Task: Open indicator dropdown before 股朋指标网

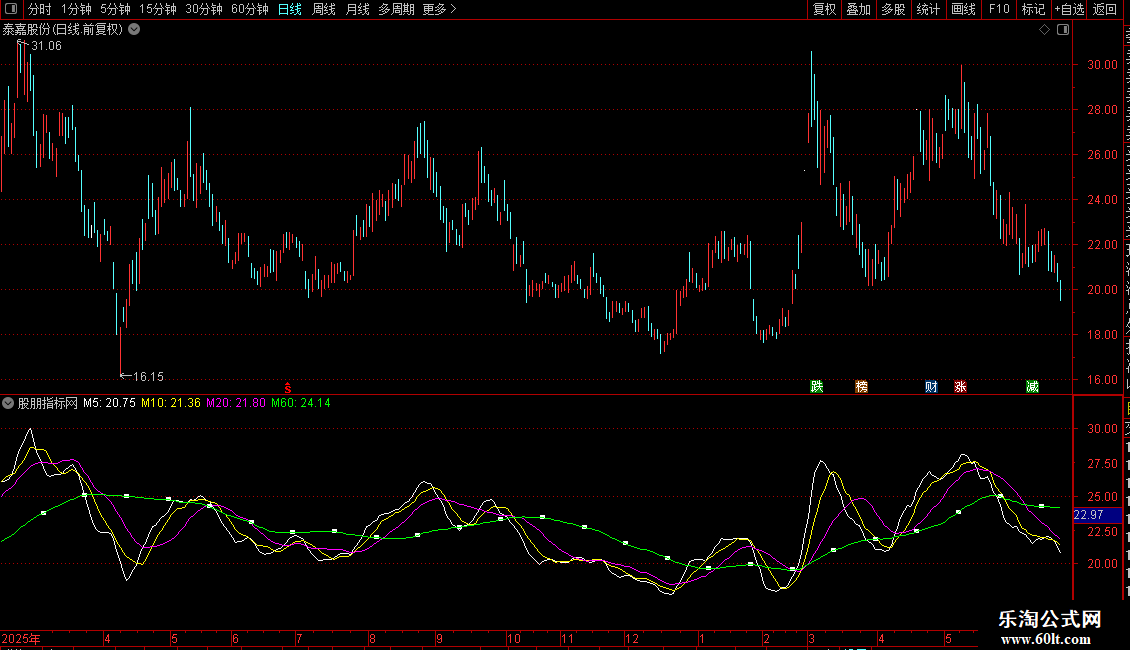Action: (x=8, y=403)
